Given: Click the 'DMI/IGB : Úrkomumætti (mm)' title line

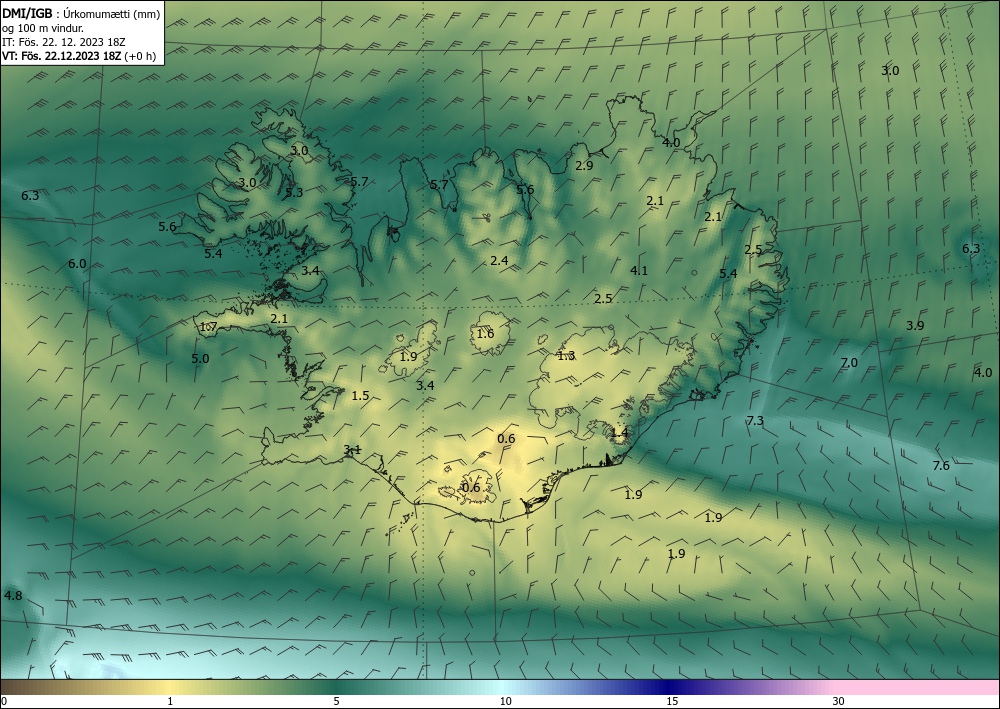Looking at the screenshot, I should point(81,14).
